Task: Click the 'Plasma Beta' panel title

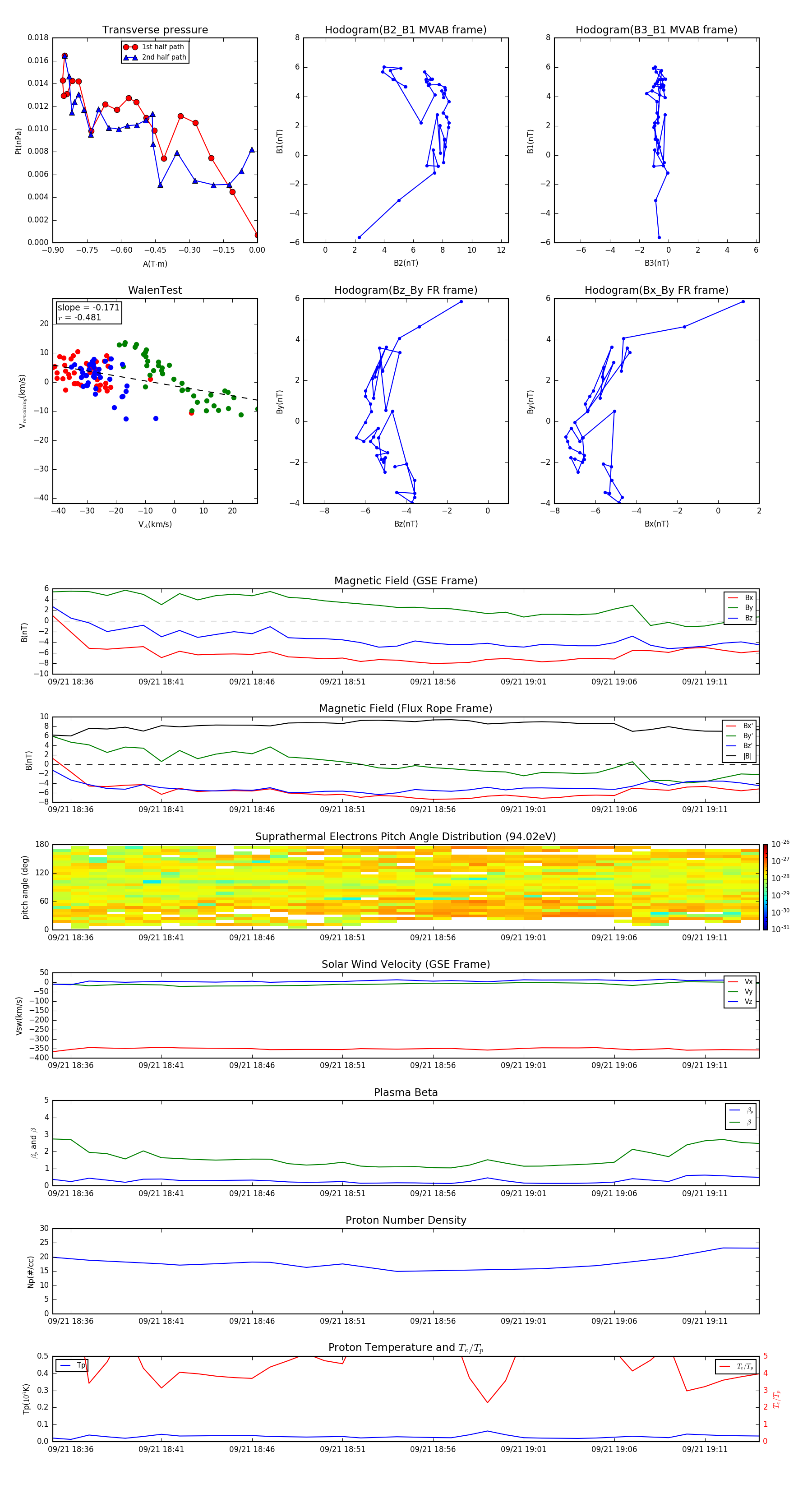Action: click(x=406, y=1093)
